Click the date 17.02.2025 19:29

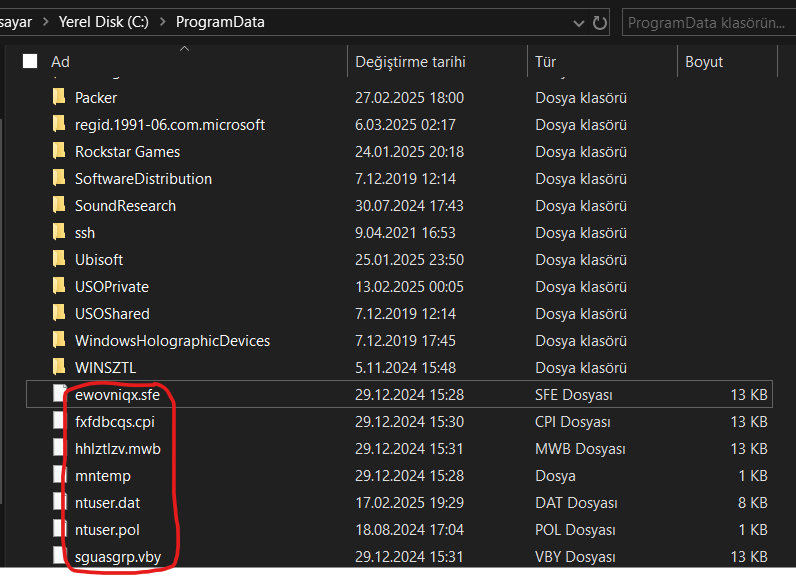410,502
